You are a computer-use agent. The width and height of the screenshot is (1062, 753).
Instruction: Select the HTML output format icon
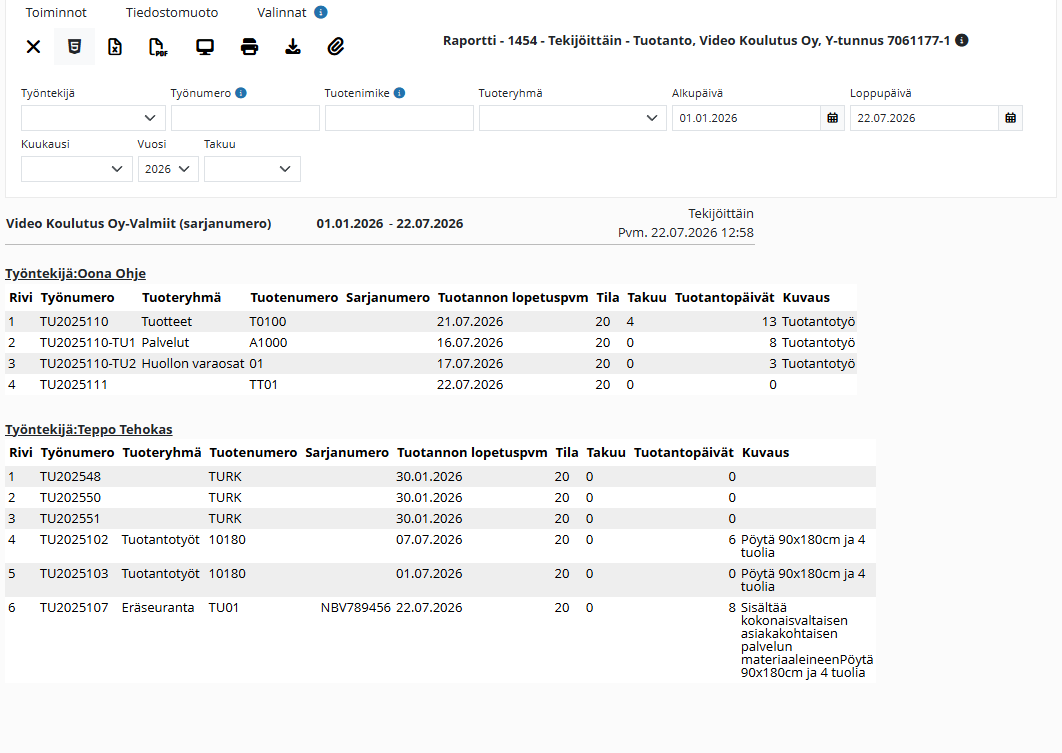tap(75, 47)
